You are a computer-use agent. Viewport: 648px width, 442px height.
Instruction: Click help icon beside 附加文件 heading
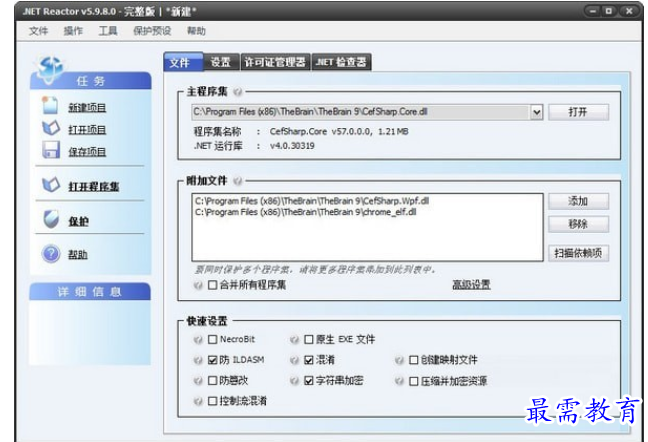237,181
